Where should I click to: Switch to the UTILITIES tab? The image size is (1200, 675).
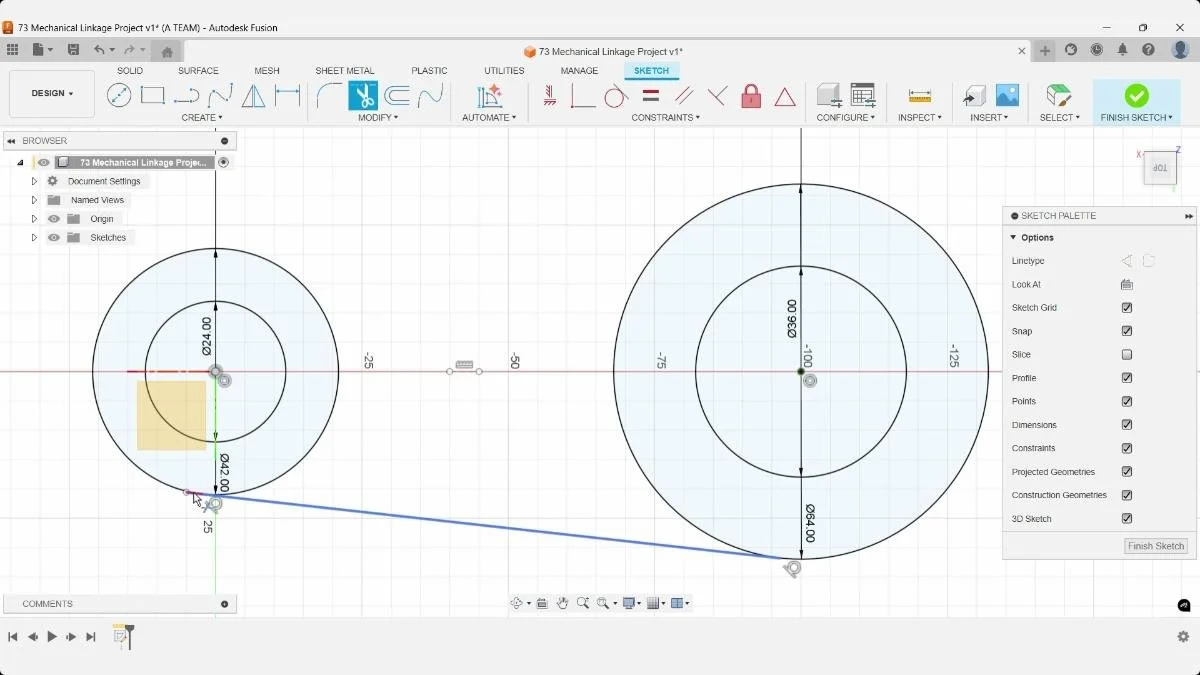(504, 71)
